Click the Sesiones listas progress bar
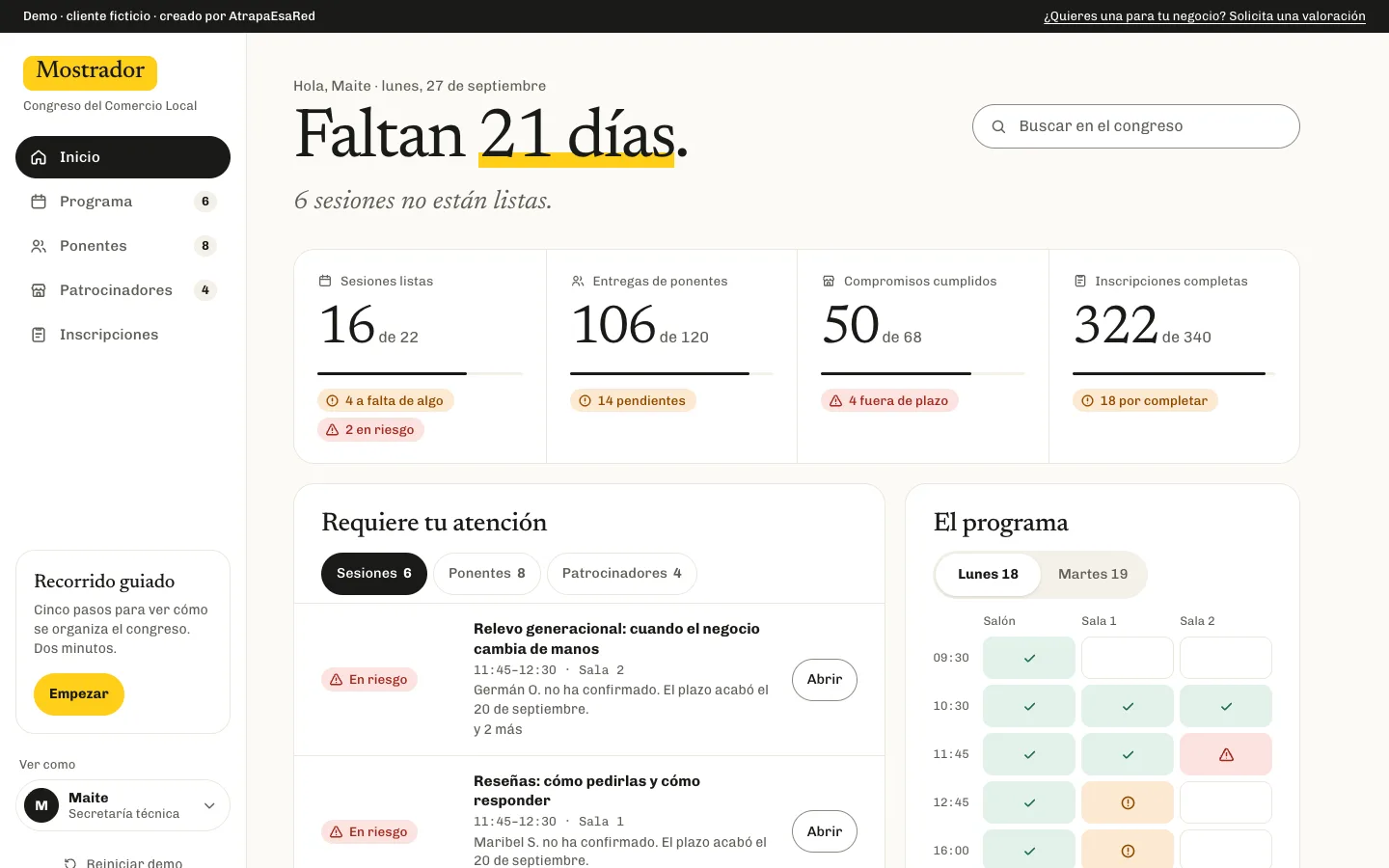Screen dimensions: 1389x868 [421, 373]
